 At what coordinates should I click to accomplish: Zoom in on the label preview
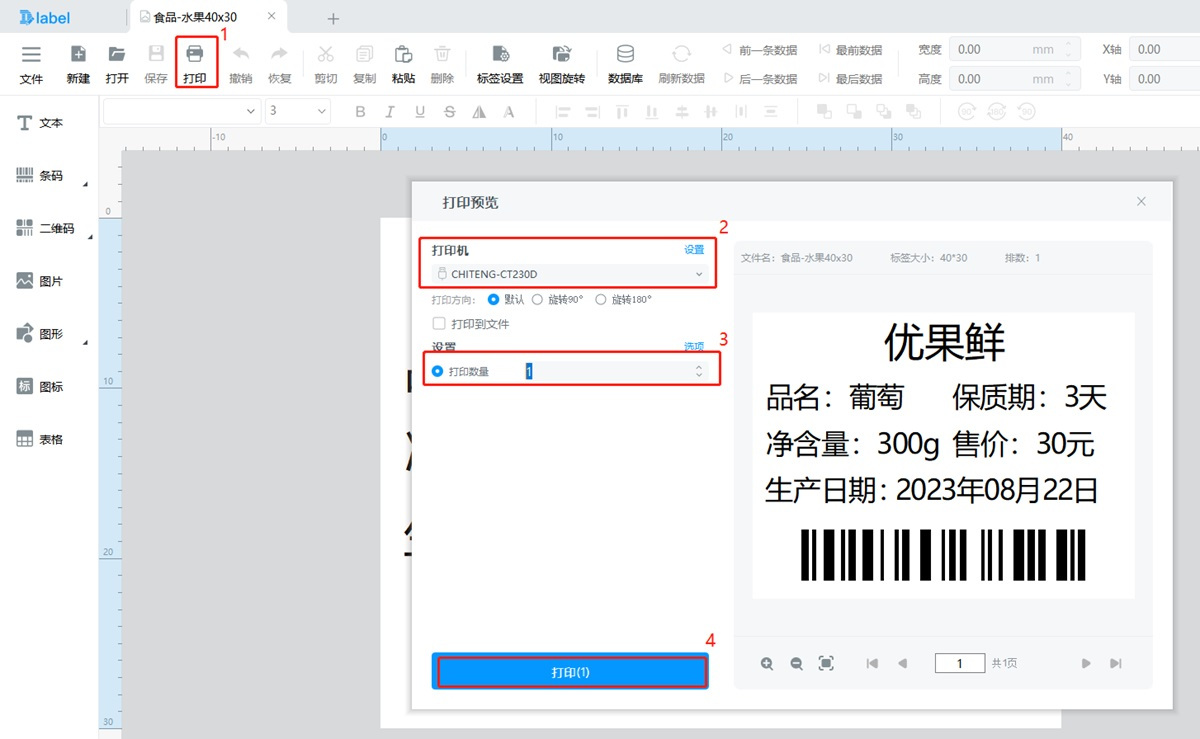(766, 662)
